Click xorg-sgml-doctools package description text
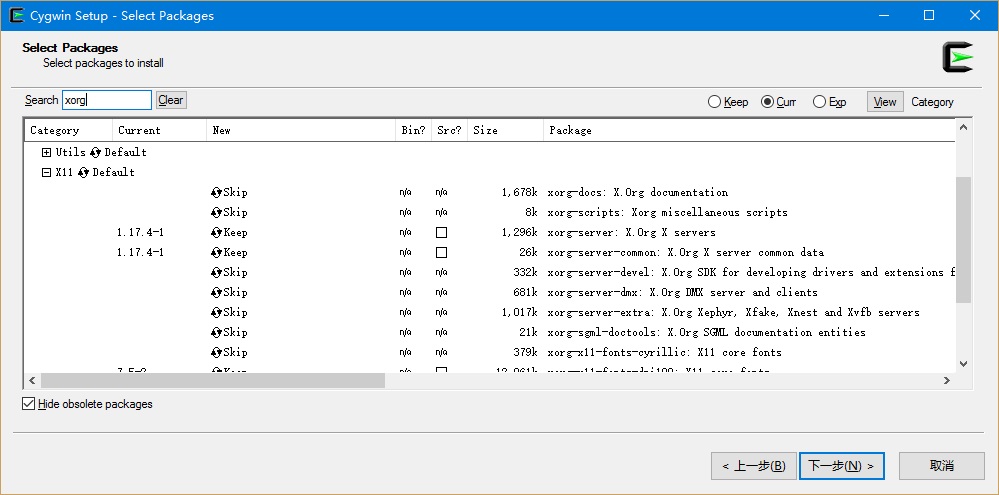 [x=707, y=332]
